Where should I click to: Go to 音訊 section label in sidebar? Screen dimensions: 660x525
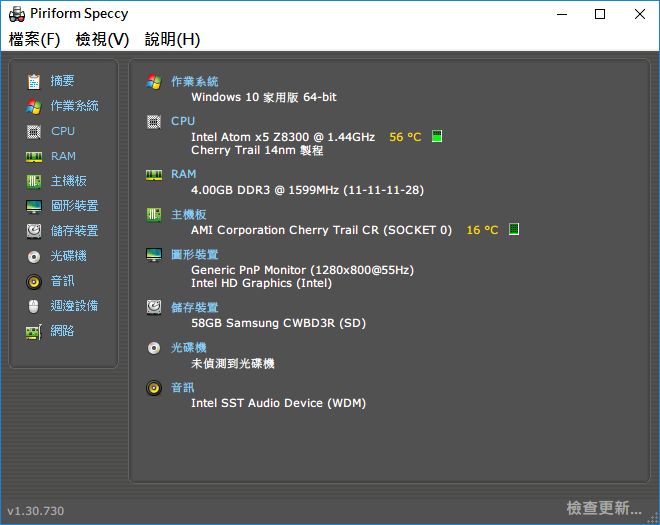(62, 281)
